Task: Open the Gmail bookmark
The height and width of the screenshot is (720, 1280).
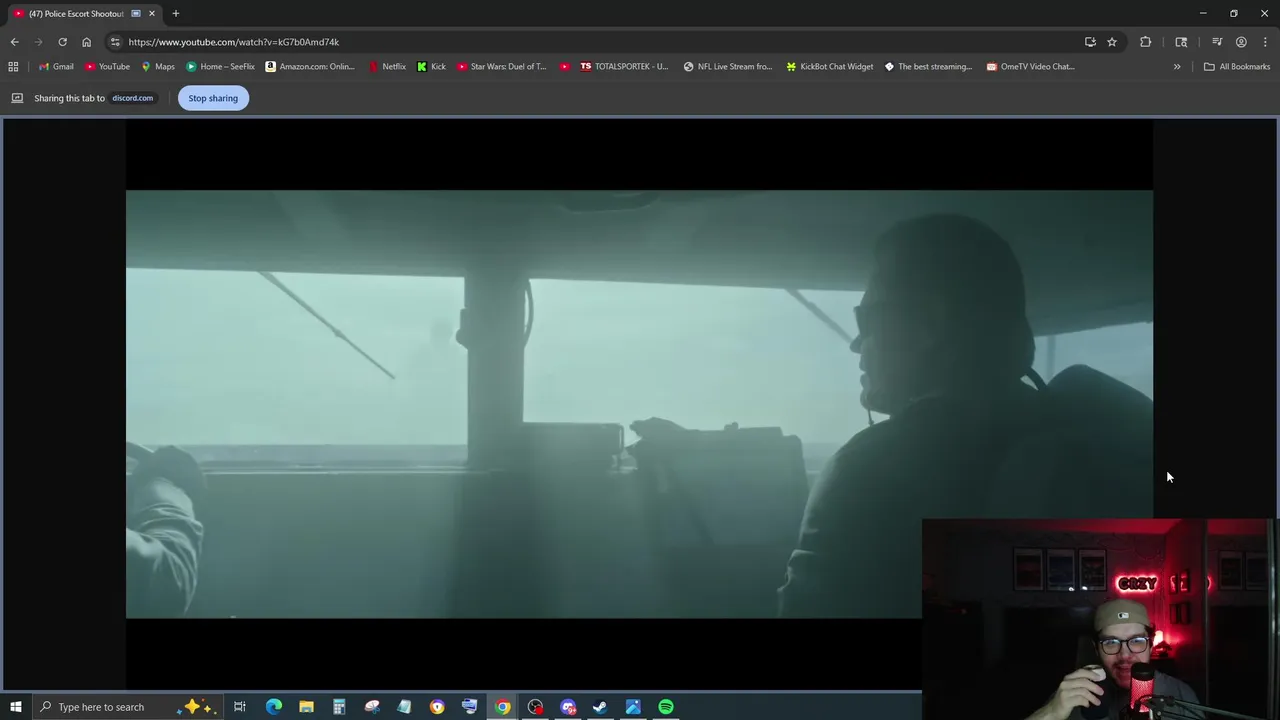Action: [56, 67]
